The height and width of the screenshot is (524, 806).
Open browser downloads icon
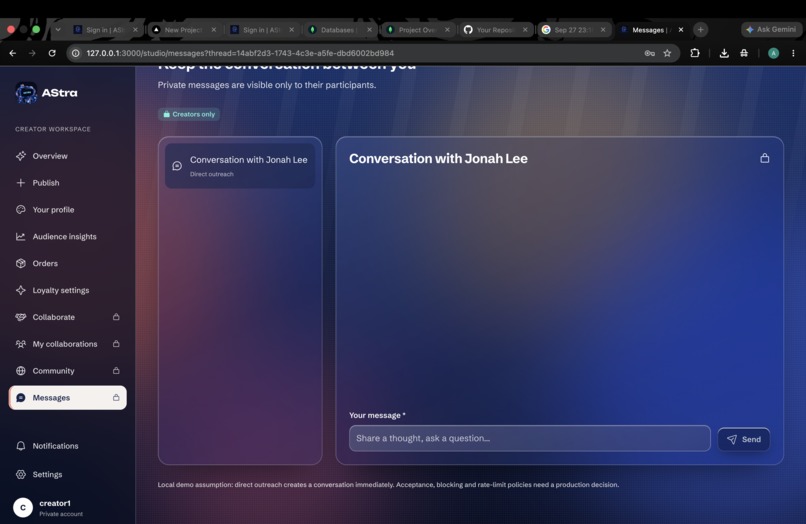[724, 53]
